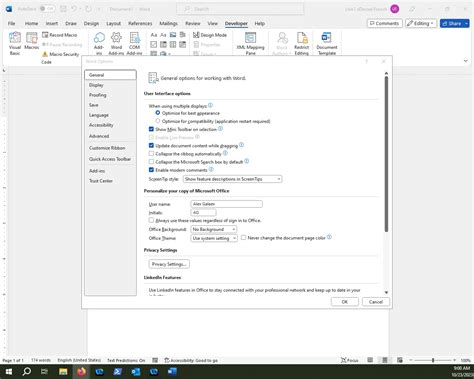Click Focus mode in status bar

pos(349,360)
